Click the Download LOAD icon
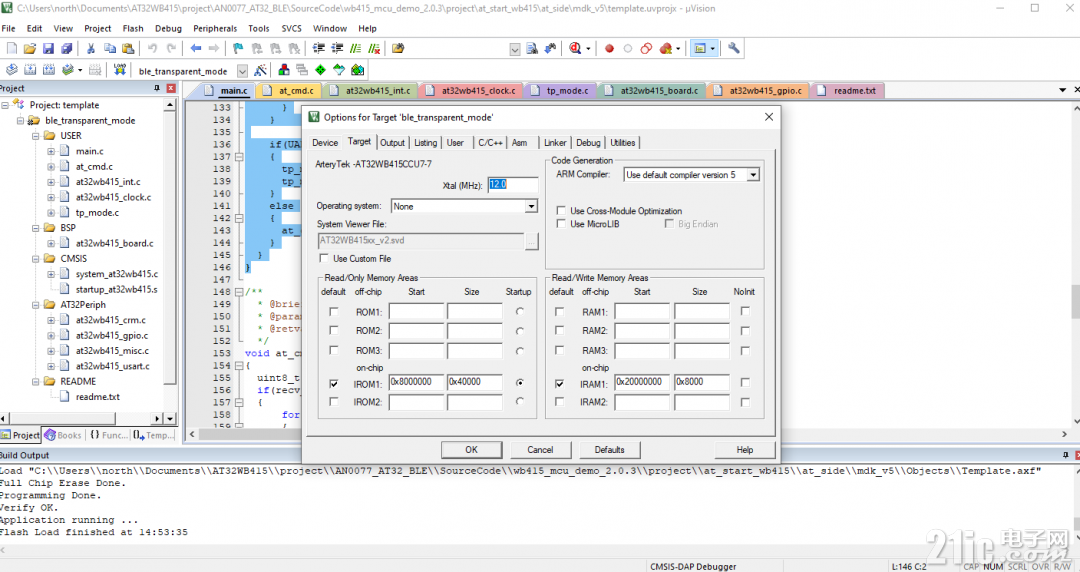1080x572 pixels. (120, 70)
